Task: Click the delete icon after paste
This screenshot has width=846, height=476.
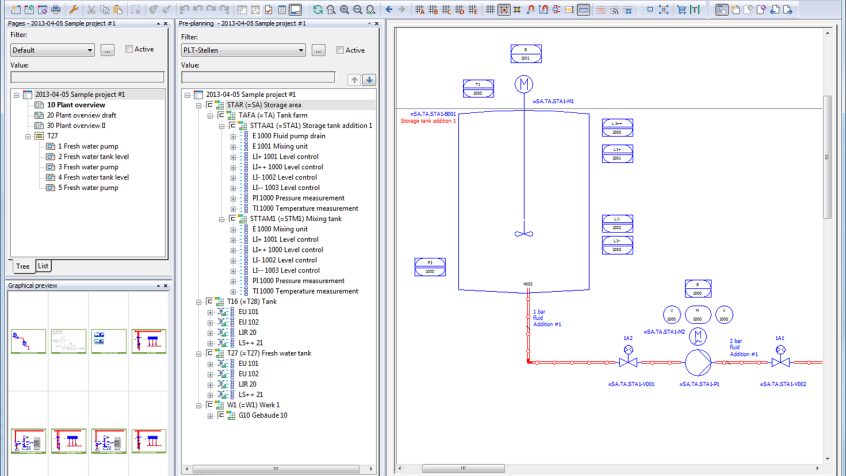Action: [135, 9]
